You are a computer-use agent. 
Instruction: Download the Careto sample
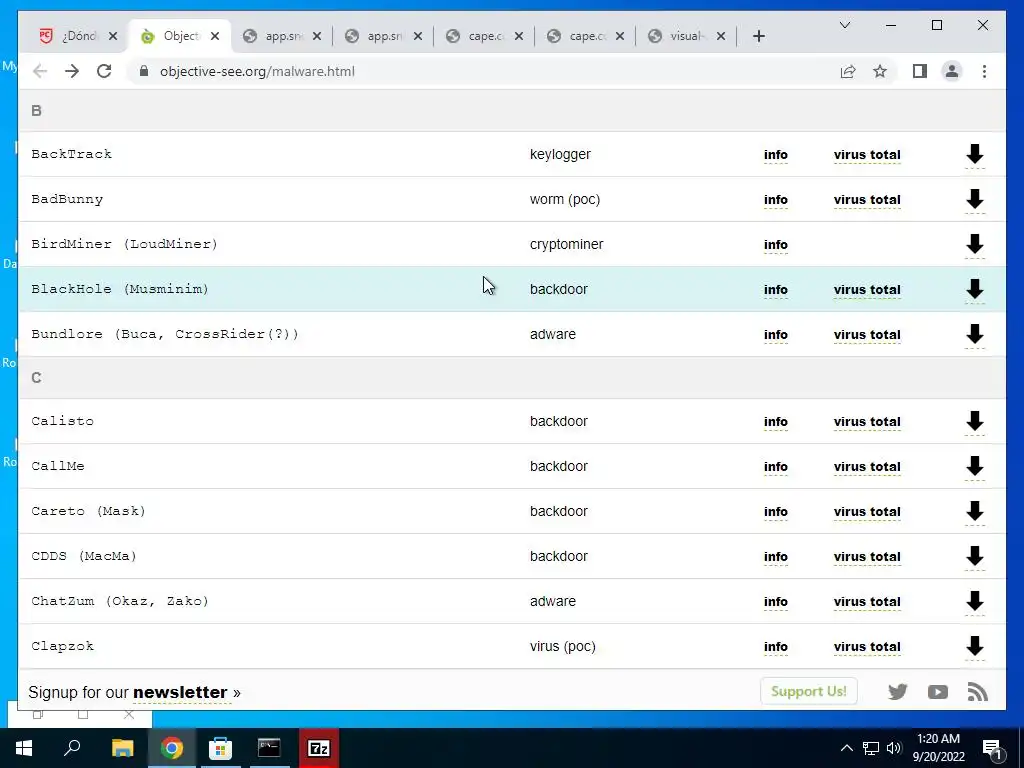tap(974, 511)
